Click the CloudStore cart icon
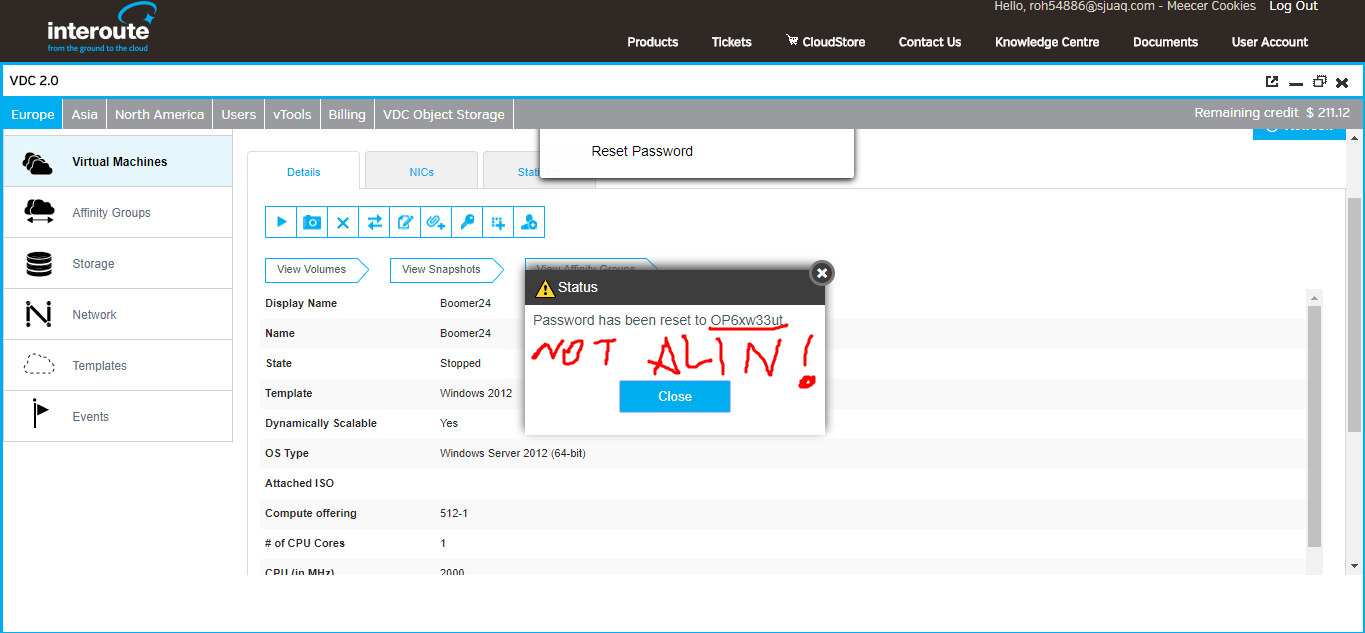Image resolution: width=1365 pixels, height=633 pixels. coord(792,41)
